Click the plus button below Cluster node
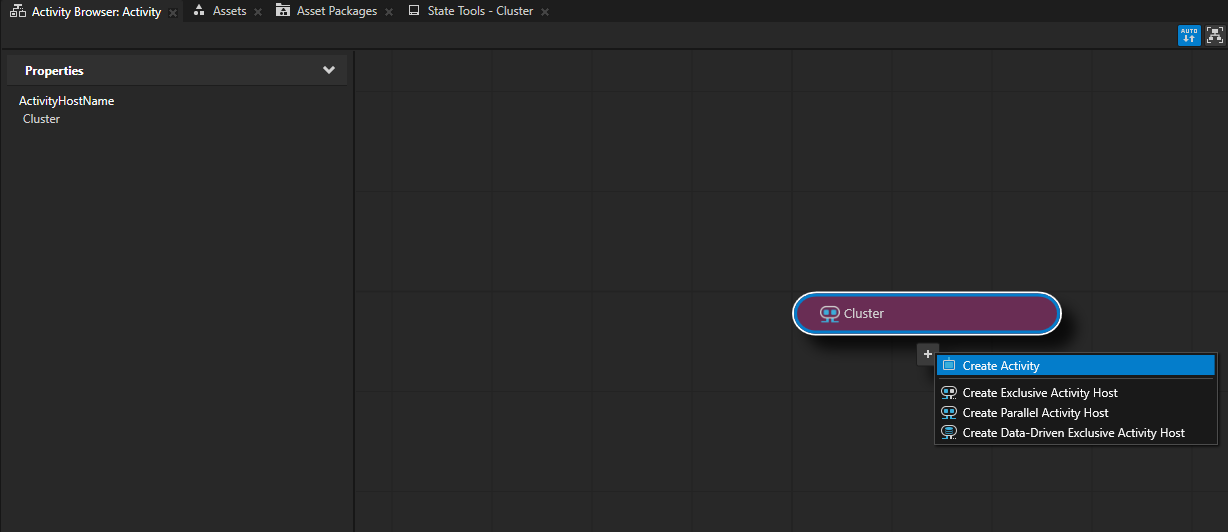 928,354
